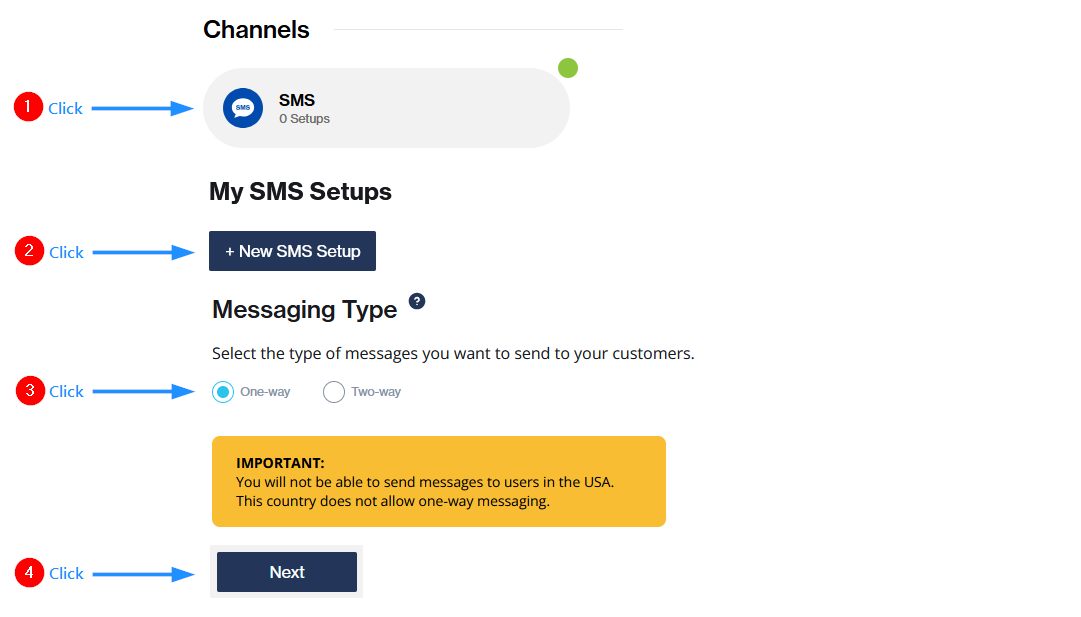Click the "0 Setups" text in SMS card
The width and height of the screenshot is (1081, 617).
(x=304, y=119)
